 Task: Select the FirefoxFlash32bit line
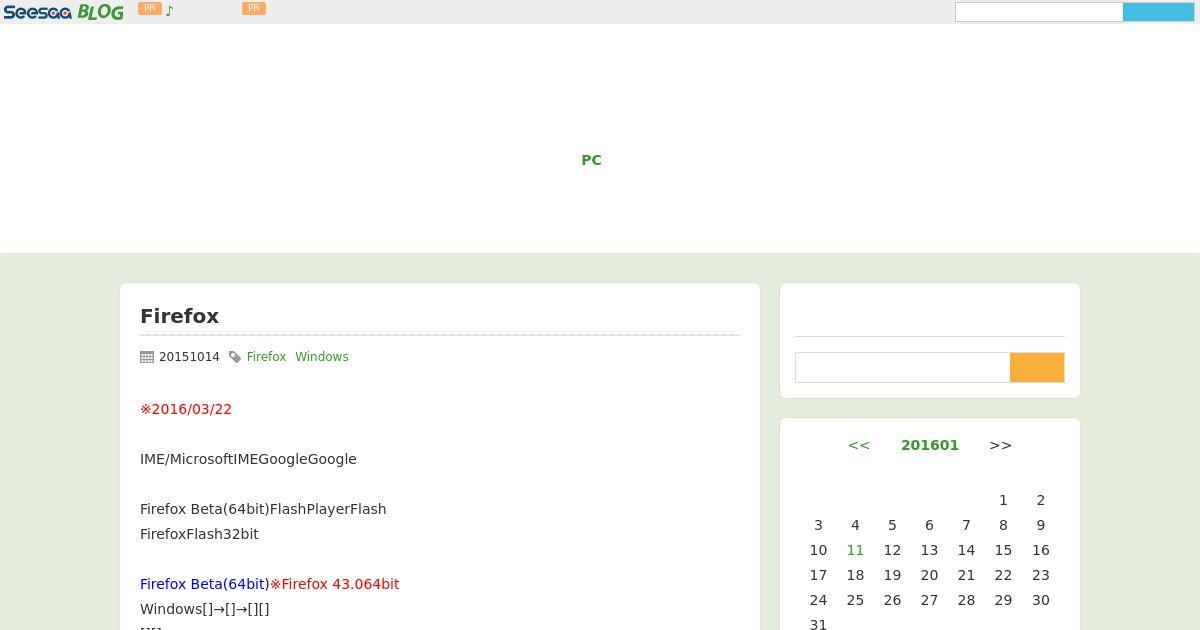(199, 534)
